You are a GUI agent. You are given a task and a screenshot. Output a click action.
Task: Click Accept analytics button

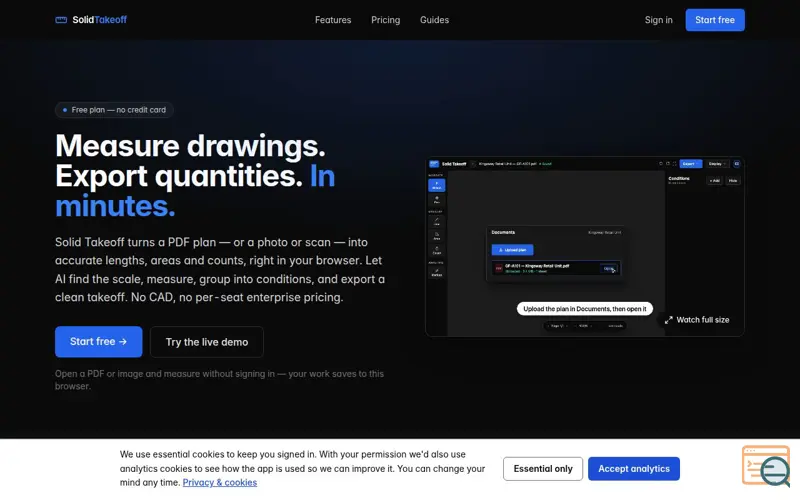pos(634,468)
